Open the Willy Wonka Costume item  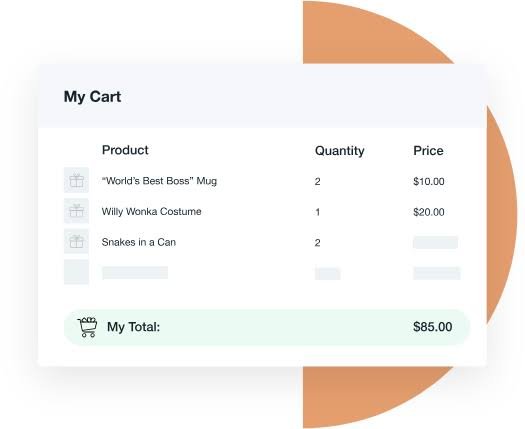click(152, 212)
